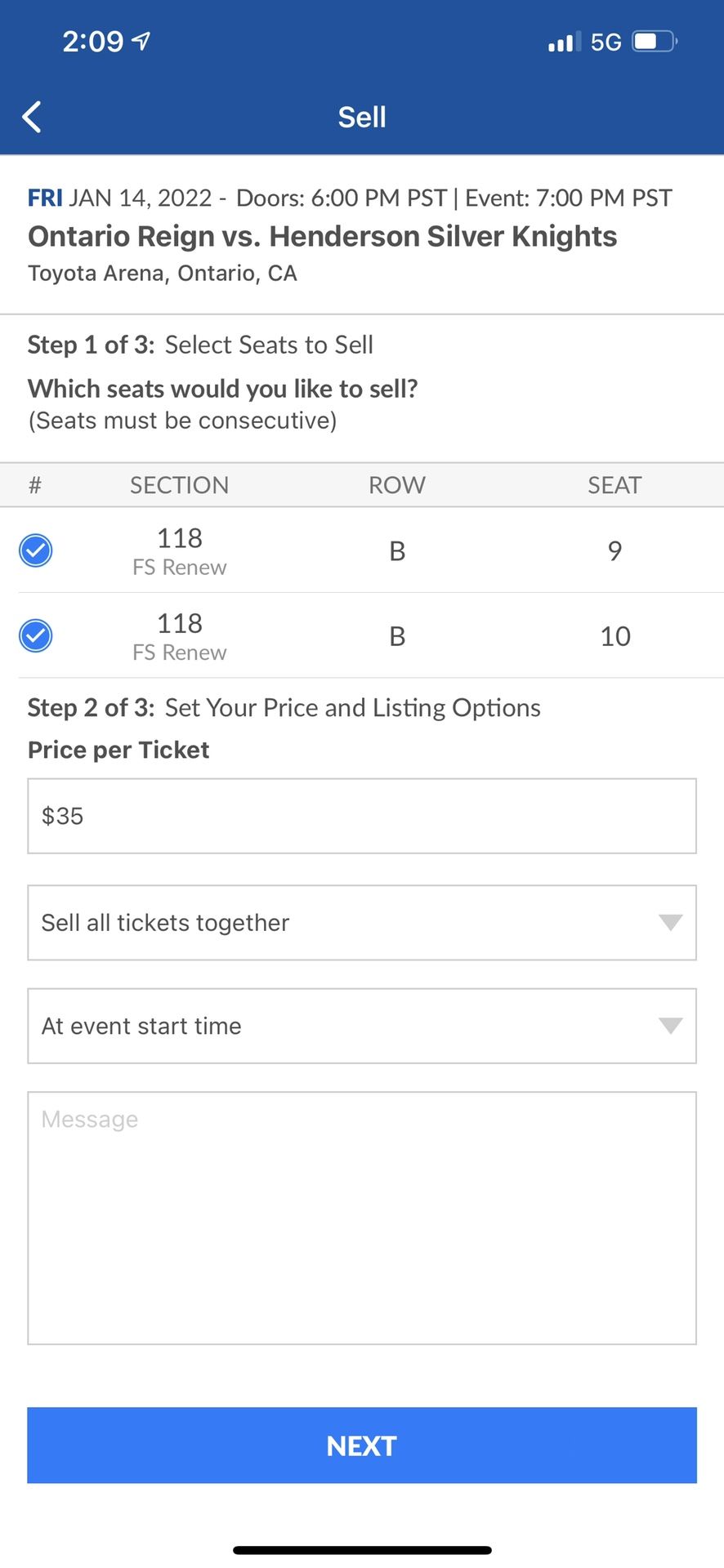Tap arrow beside At event start time
Image resolution: width=724 pixels, height=1568 pixels.
(x=670, y=1026)
